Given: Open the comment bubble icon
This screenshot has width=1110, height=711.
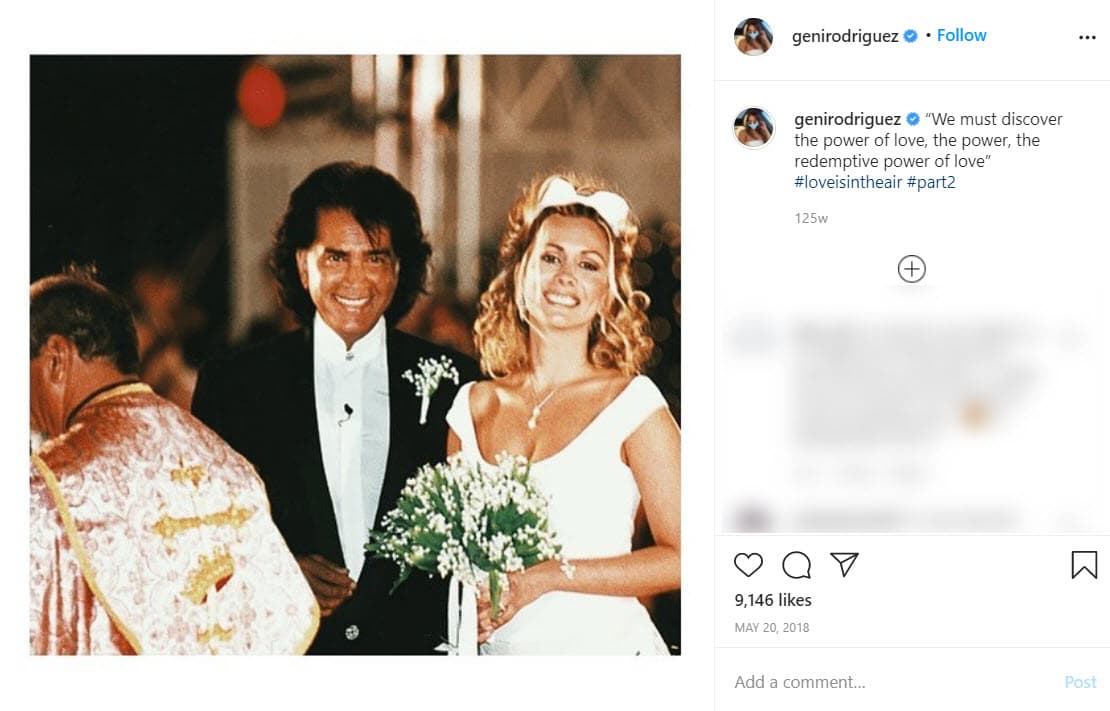Looking at the screenshot, I should 796,565.
